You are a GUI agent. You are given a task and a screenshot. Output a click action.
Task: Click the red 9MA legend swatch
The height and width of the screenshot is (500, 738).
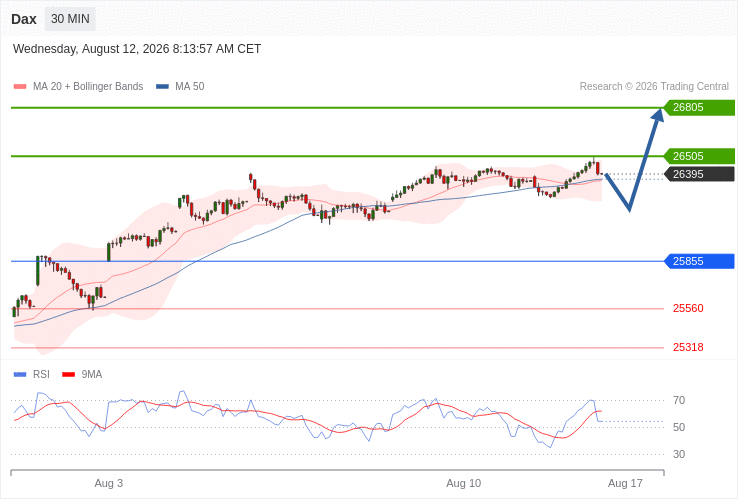point(69,374)
